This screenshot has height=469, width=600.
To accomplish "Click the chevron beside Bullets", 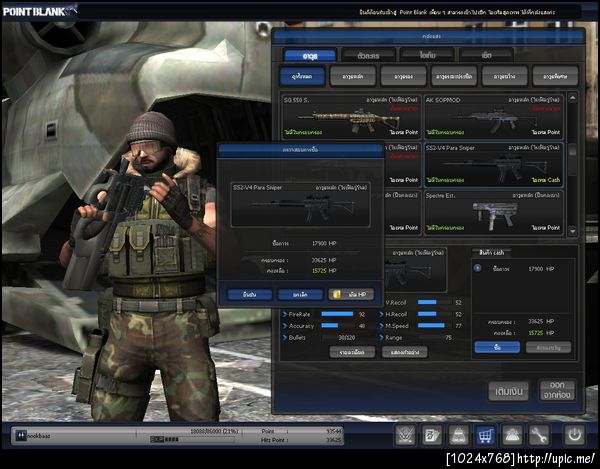I will 285,337.
